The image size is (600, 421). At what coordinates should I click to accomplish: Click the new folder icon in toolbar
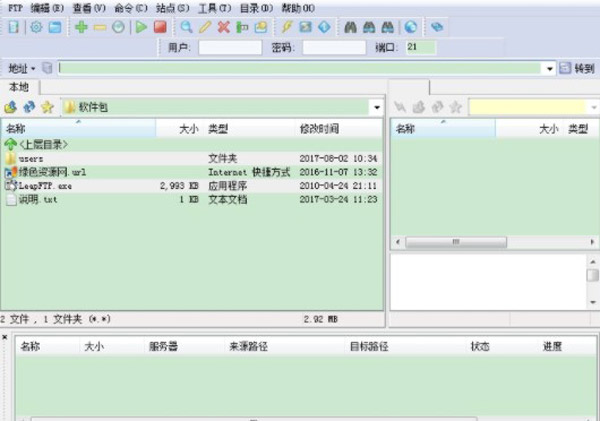[261, 27]
